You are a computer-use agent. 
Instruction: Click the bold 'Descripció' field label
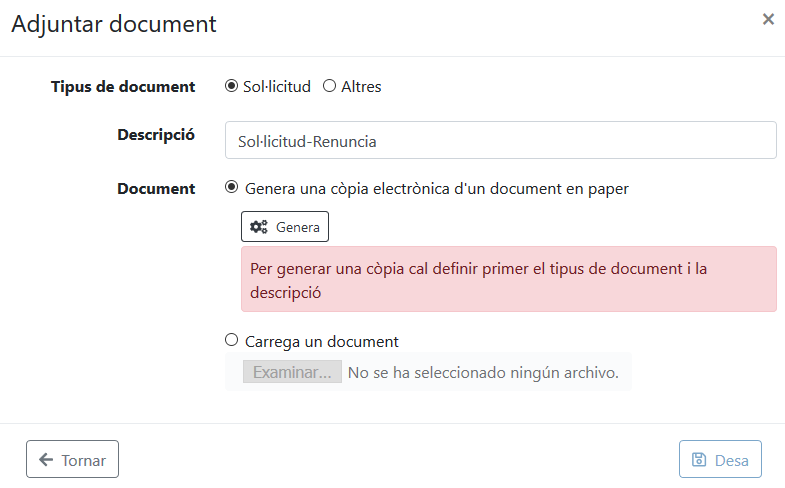coord(156,135)
